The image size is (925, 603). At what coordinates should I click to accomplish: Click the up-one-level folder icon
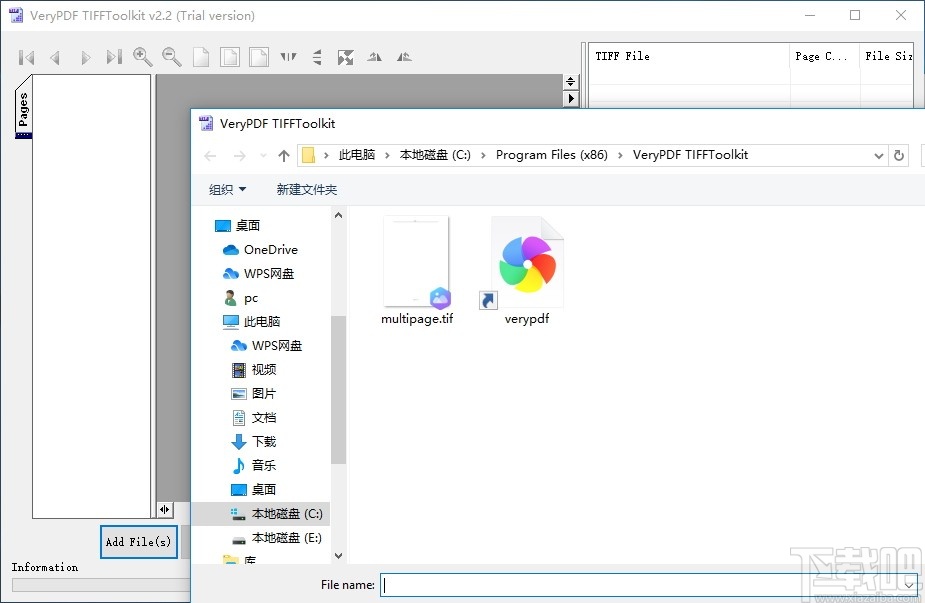click(283, 155)
